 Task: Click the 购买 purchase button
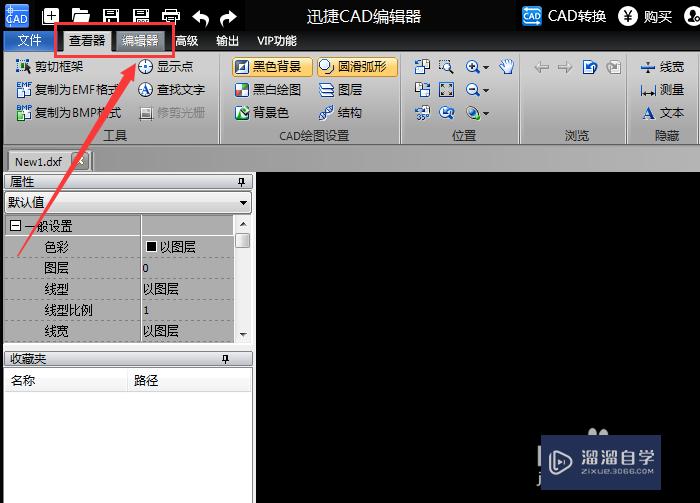645,17
